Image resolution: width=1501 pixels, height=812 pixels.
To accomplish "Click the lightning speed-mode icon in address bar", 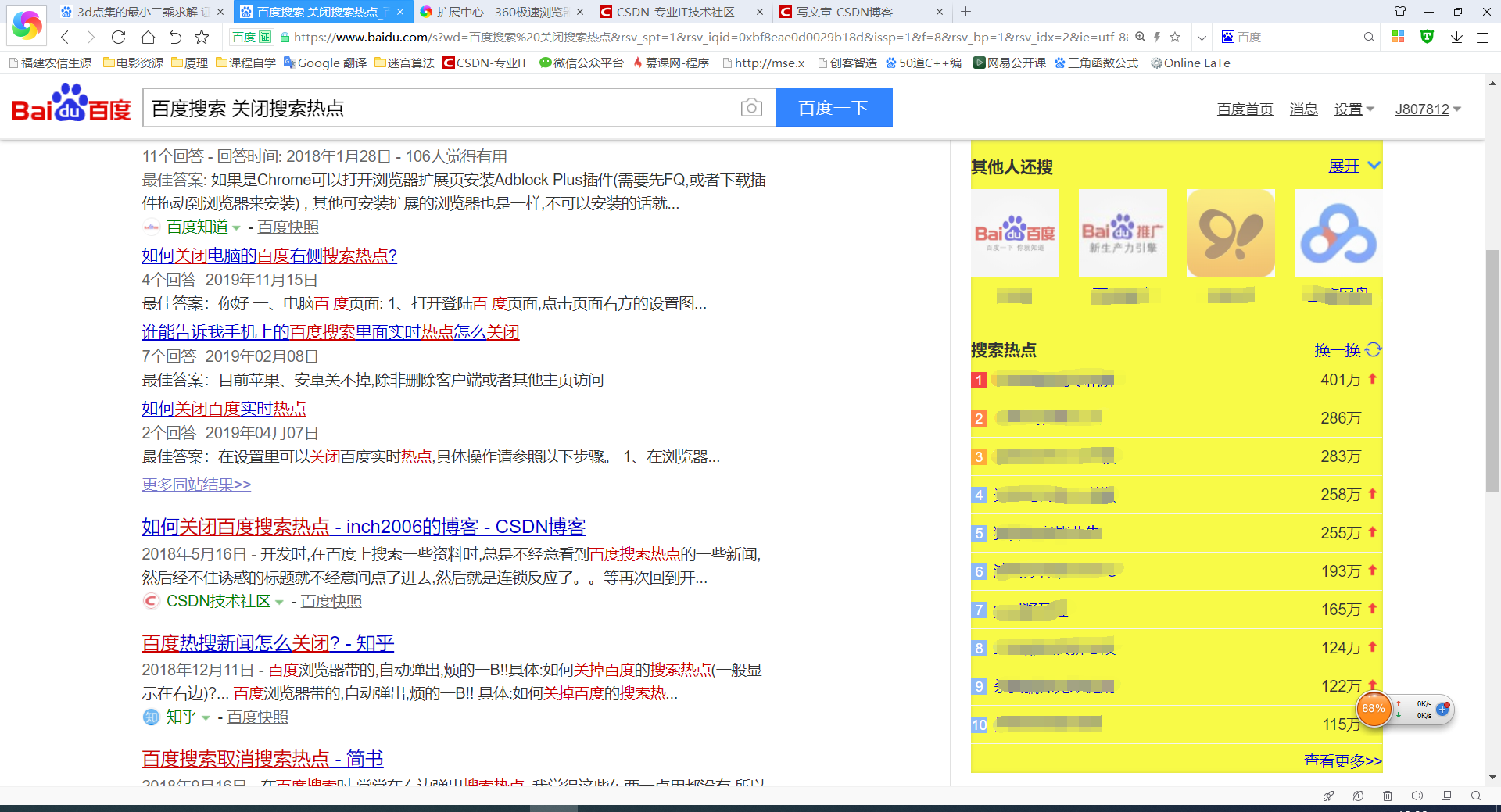I will [x=1157, y=37].
